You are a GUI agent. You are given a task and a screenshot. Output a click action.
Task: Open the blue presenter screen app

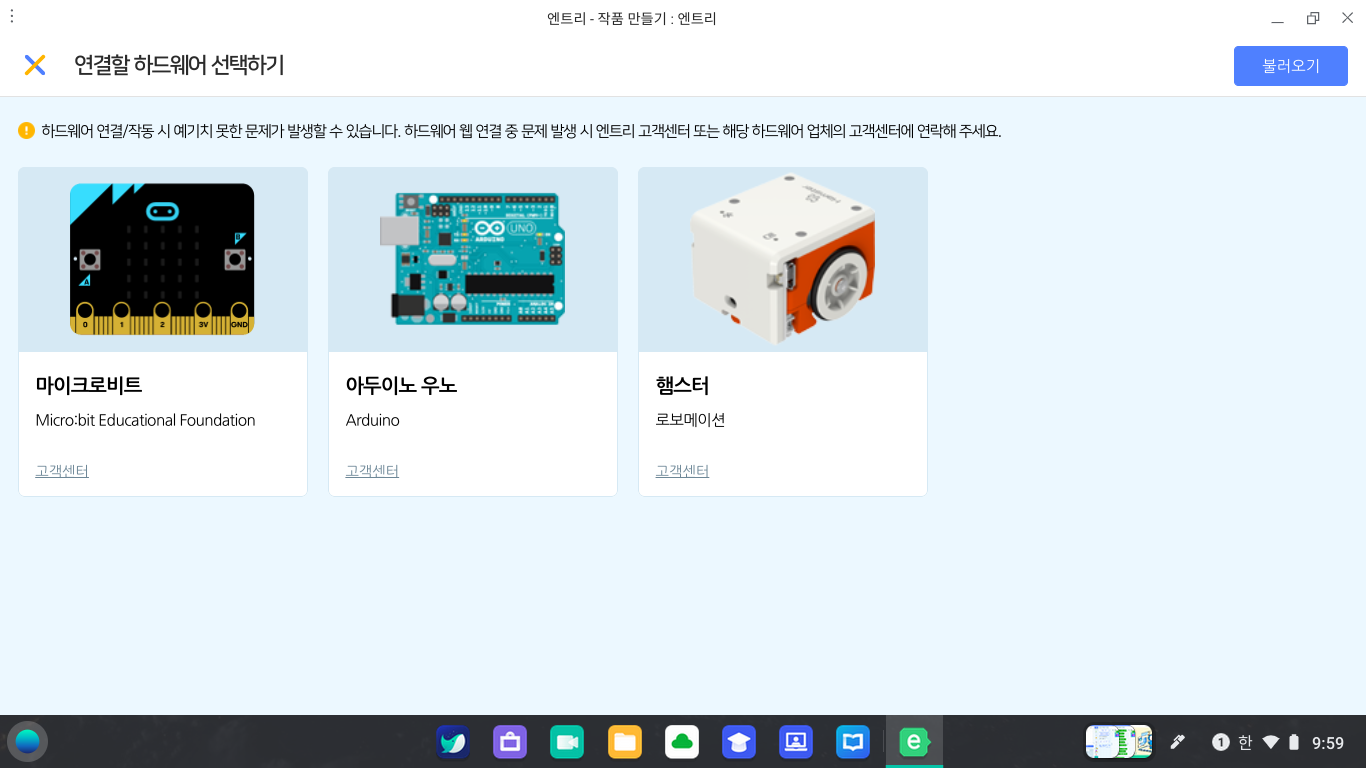796,742
